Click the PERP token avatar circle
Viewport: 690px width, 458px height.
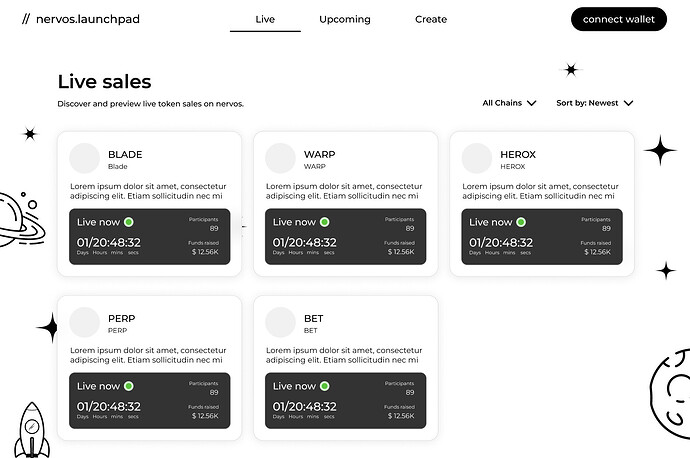click(84, 322)
